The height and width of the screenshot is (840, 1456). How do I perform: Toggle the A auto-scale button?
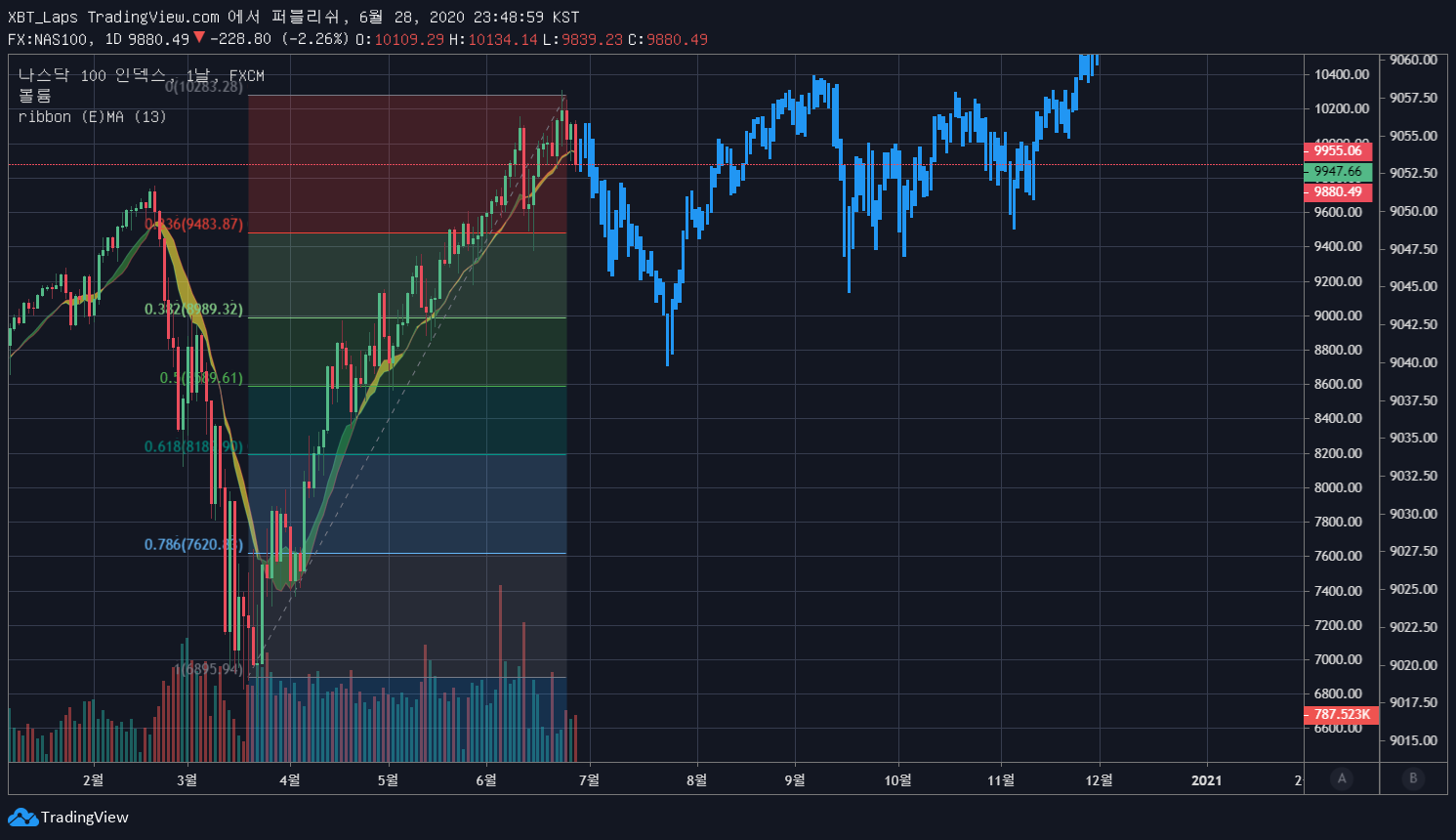tap(1342, 778)
